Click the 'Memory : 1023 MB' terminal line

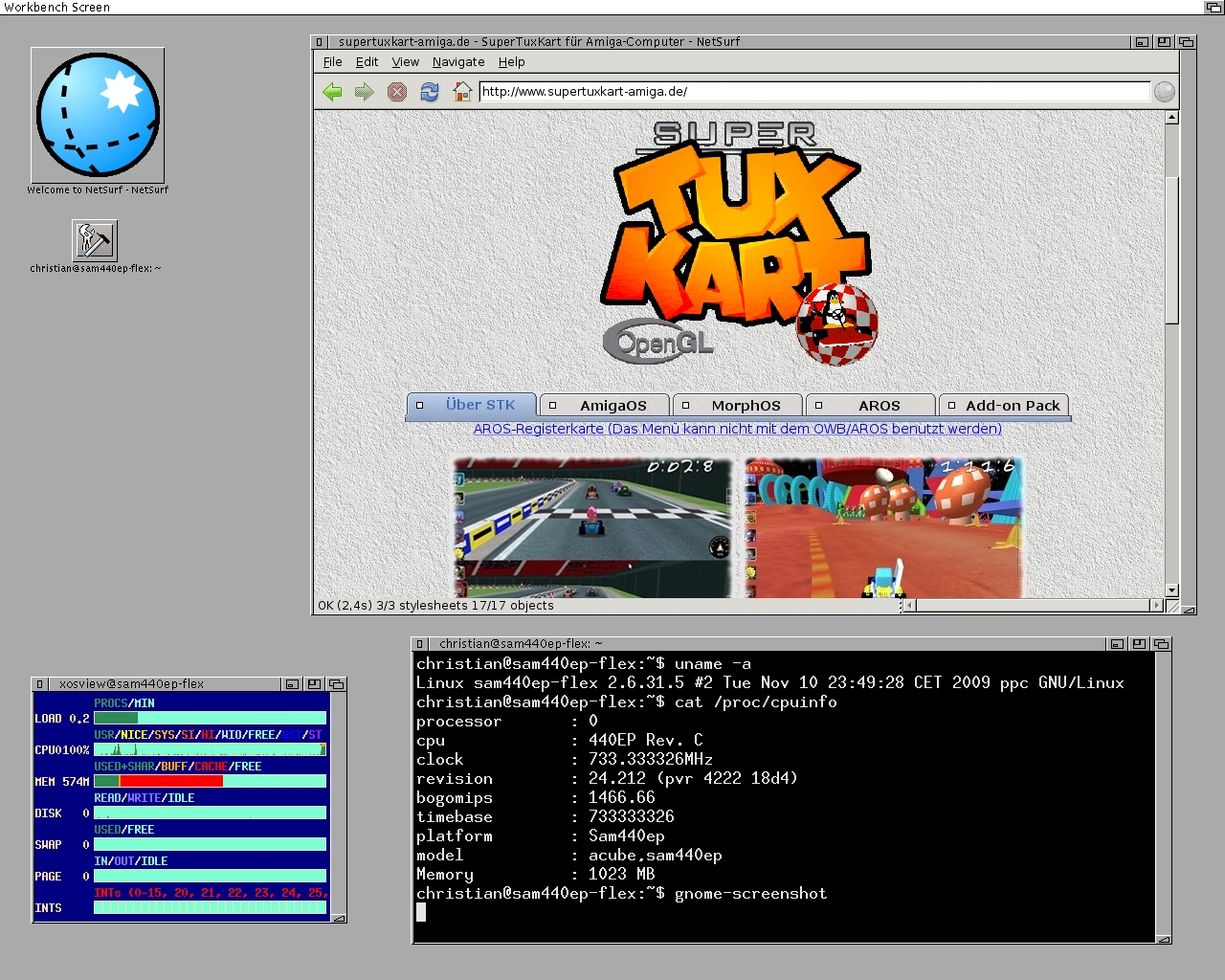536,875
